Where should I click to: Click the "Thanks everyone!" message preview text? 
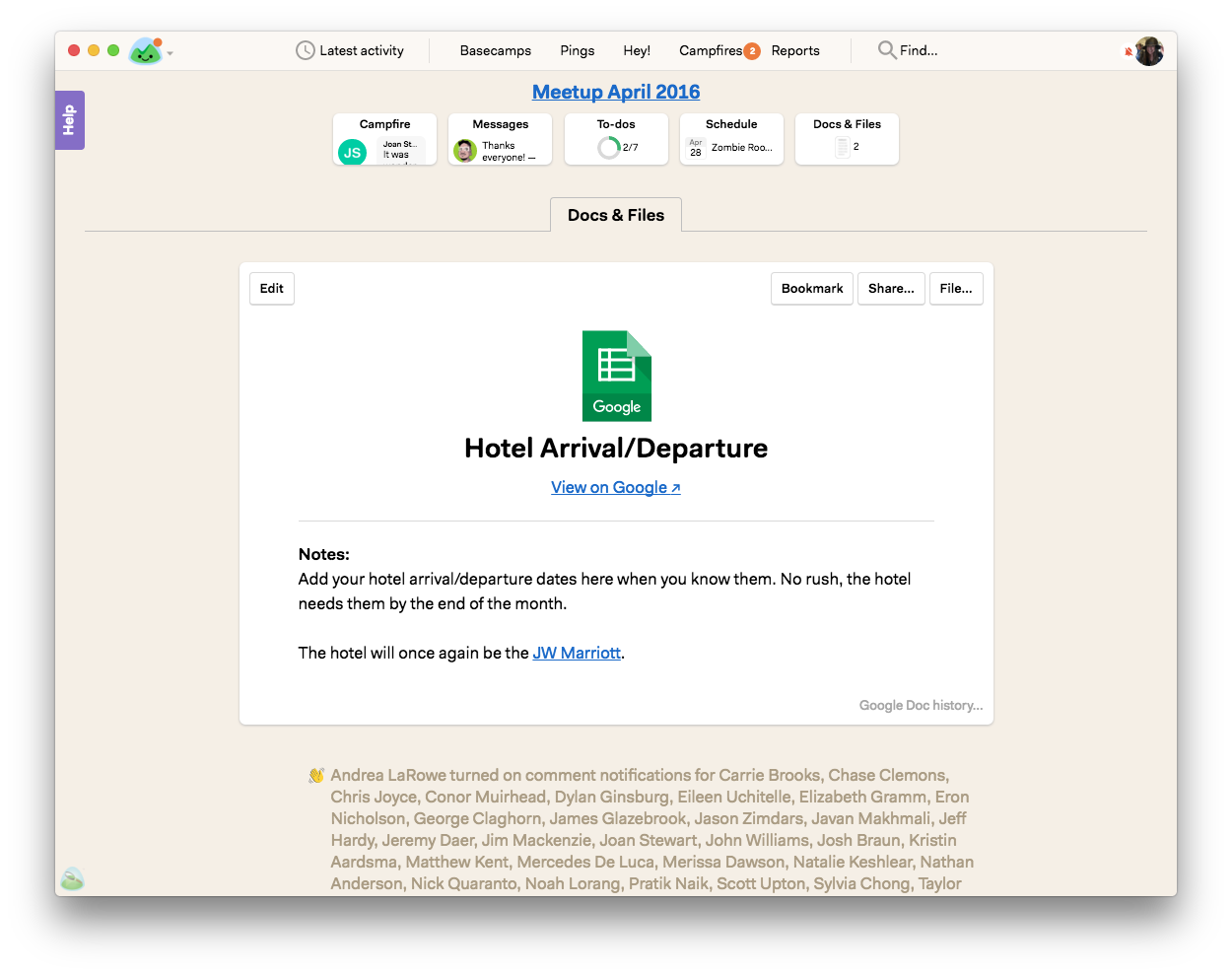509,151
